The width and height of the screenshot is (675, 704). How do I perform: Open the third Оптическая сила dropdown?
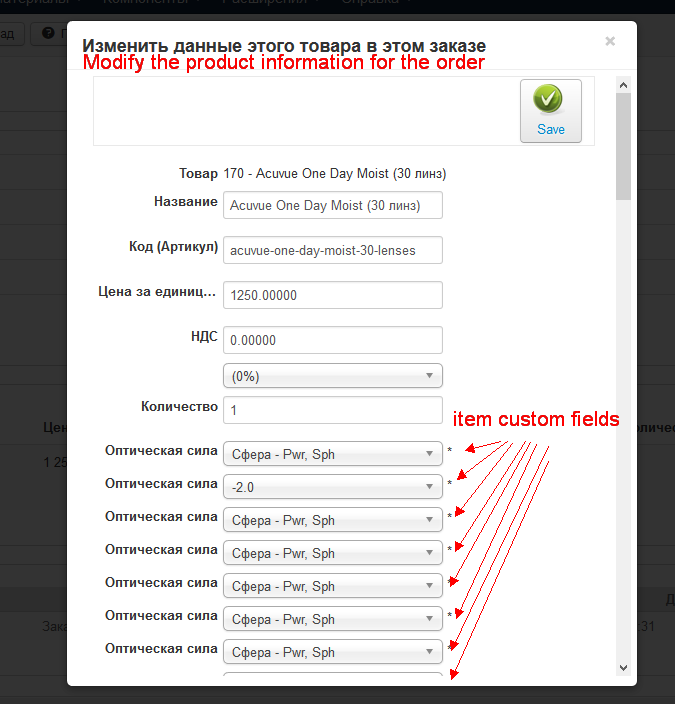(333, 520)
